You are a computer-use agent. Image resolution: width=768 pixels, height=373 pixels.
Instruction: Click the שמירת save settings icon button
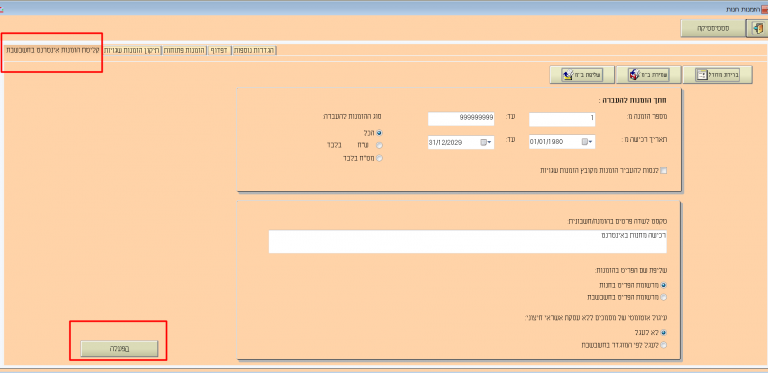click(648, 74)
